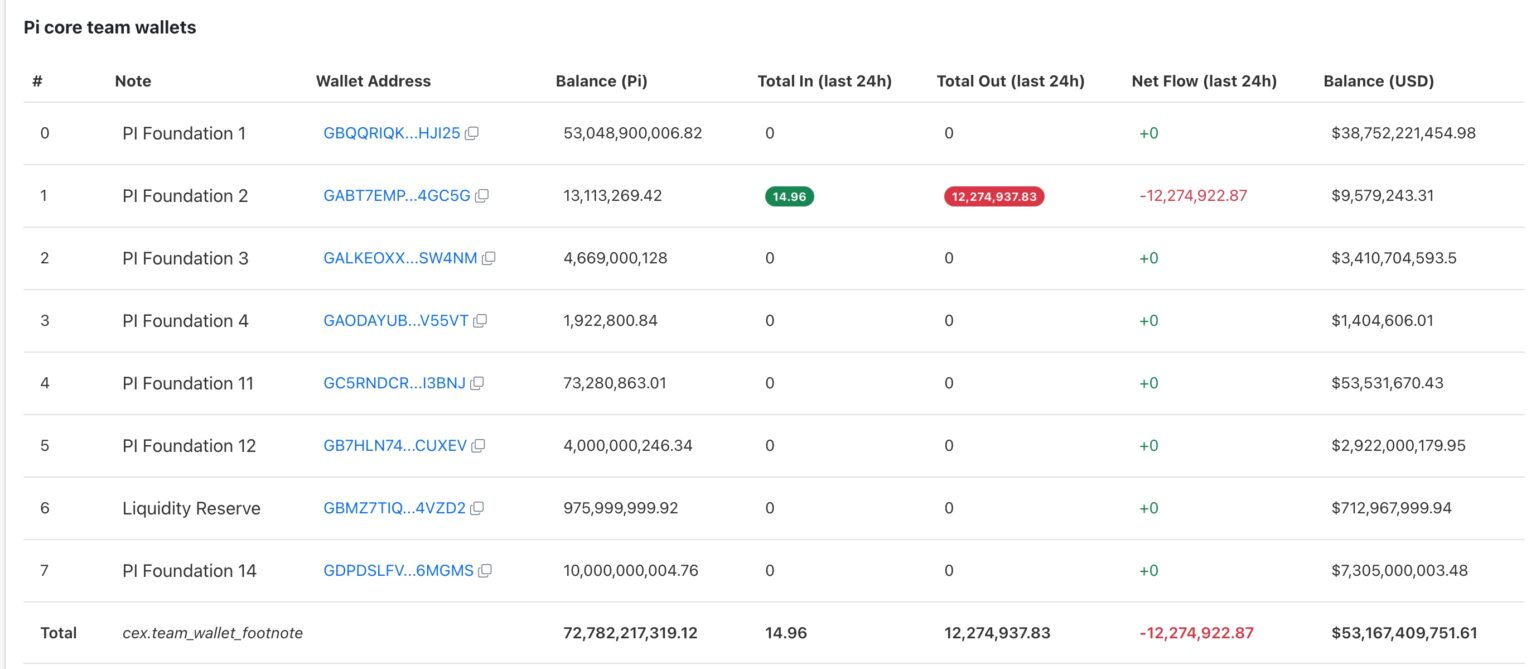Copy PI Foundation 1 wallet address icon

pos(472,133)
